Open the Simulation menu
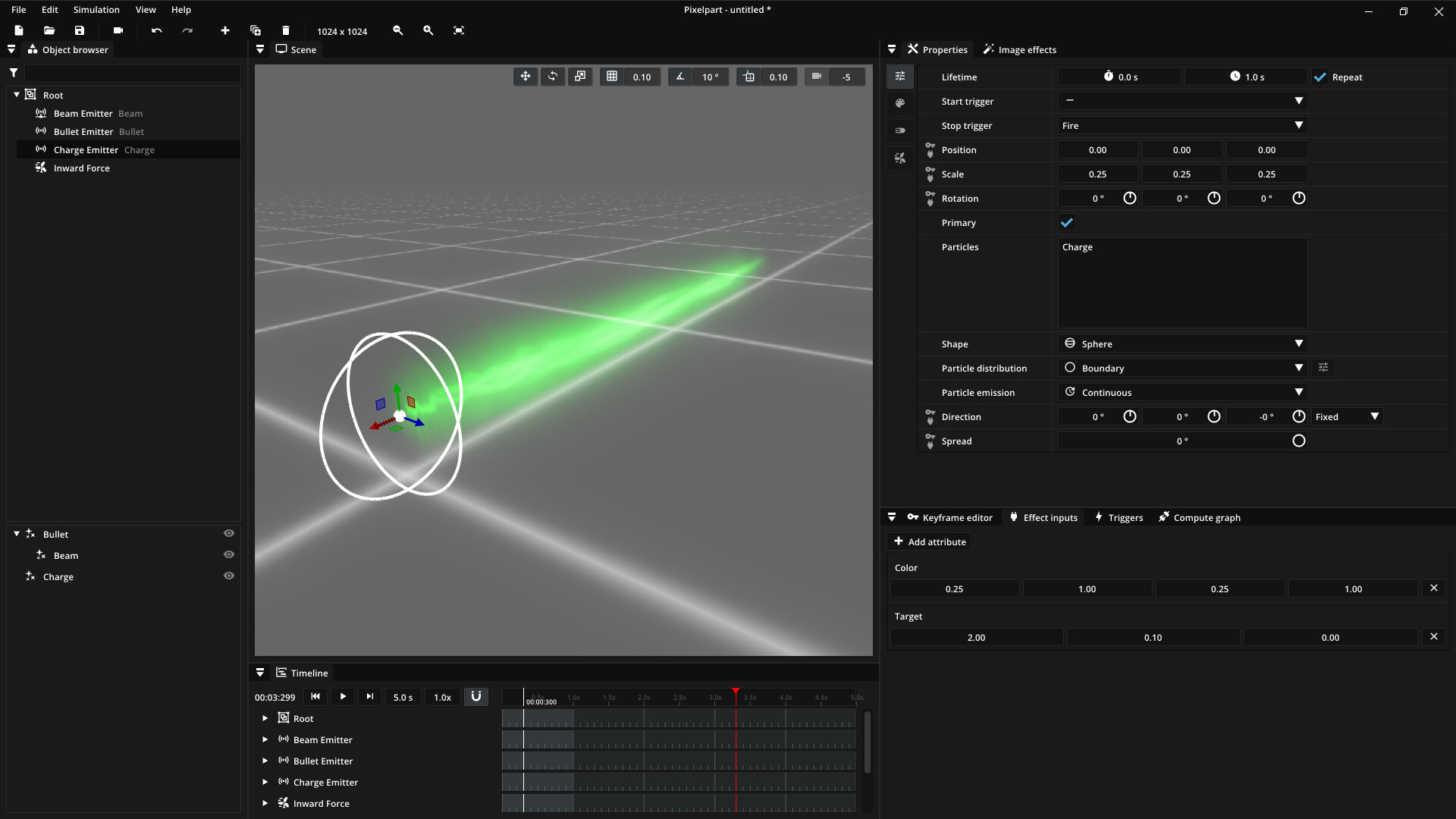Viewport: 1456px width, 819px height. click(96, 10)
